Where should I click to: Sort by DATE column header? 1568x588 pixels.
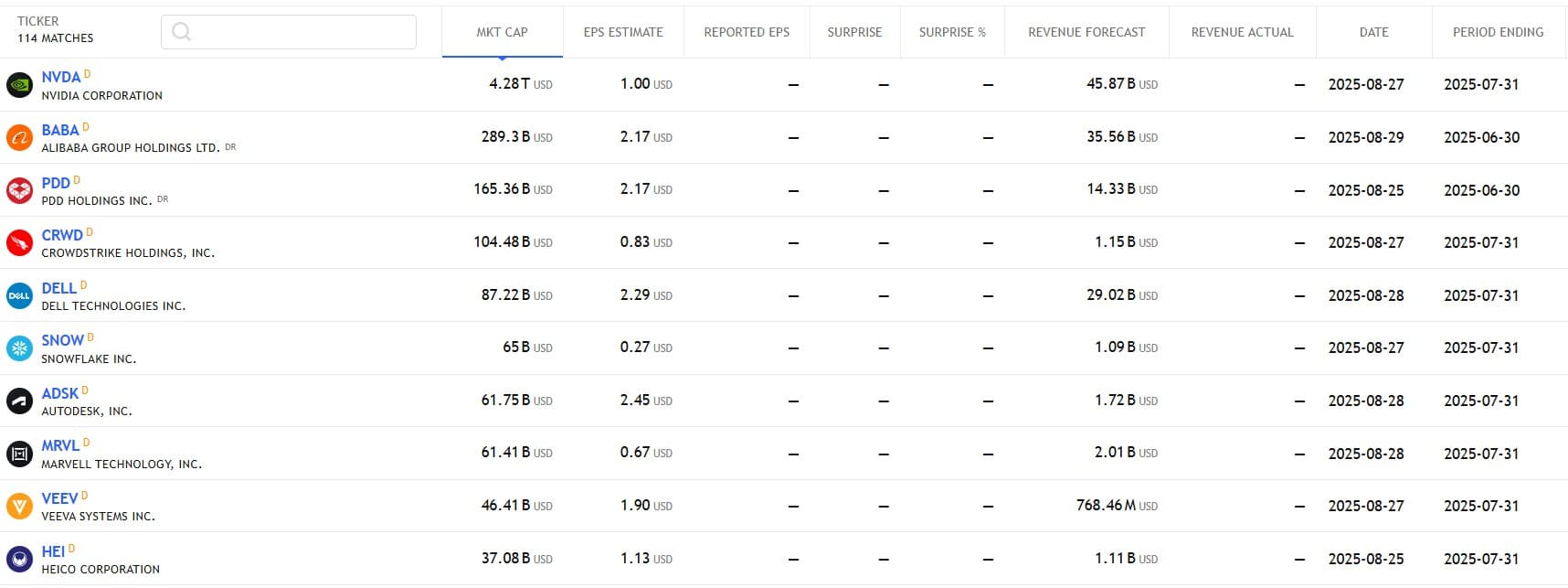click(1374, 32)
